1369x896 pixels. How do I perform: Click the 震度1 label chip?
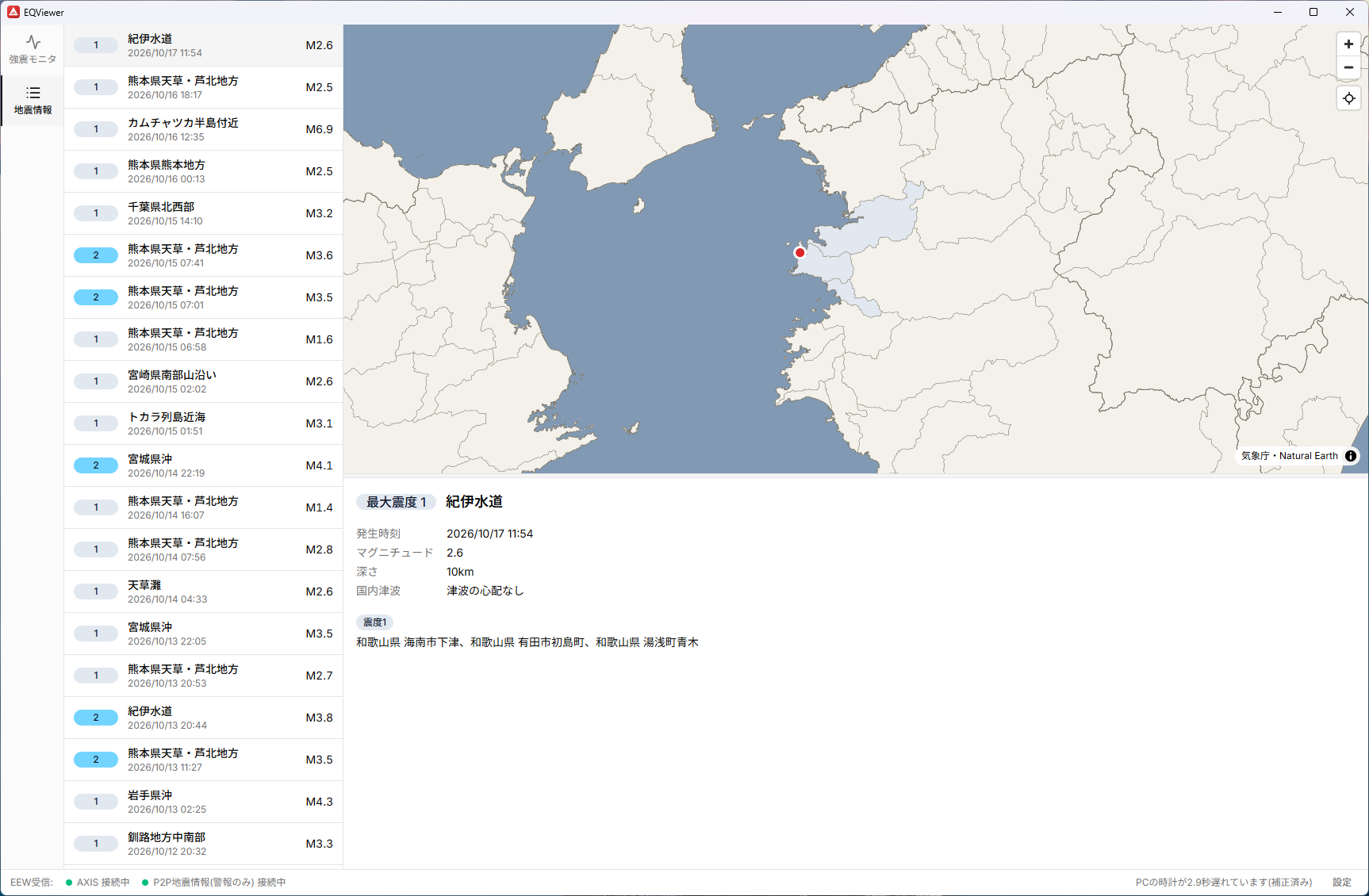pos(374,622)
